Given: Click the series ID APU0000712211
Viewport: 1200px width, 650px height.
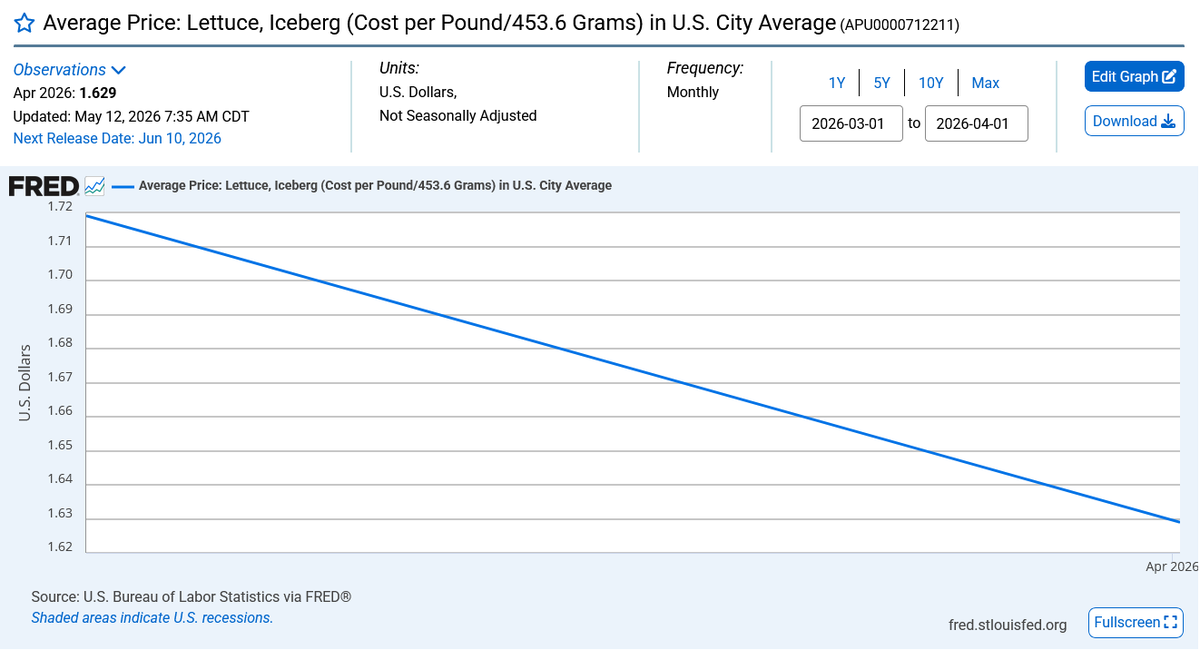Looking at the screenshot, I should pos(900,25).
